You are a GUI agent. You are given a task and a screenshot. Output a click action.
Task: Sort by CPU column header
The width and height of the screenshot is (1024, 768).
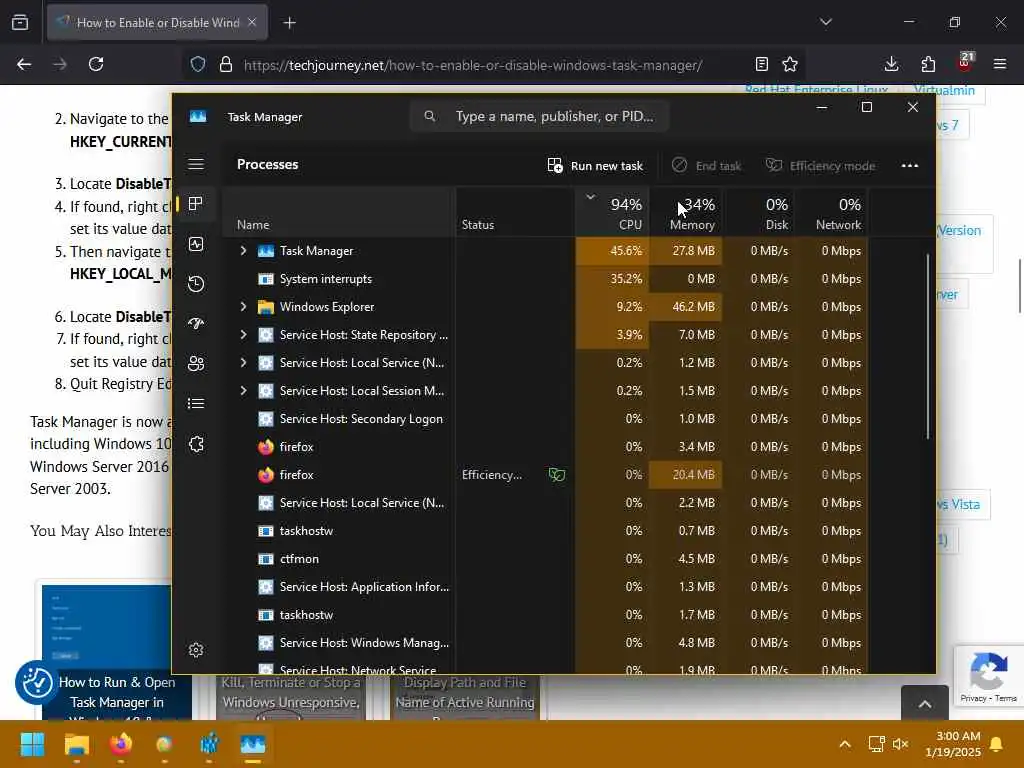click(613, 212)
